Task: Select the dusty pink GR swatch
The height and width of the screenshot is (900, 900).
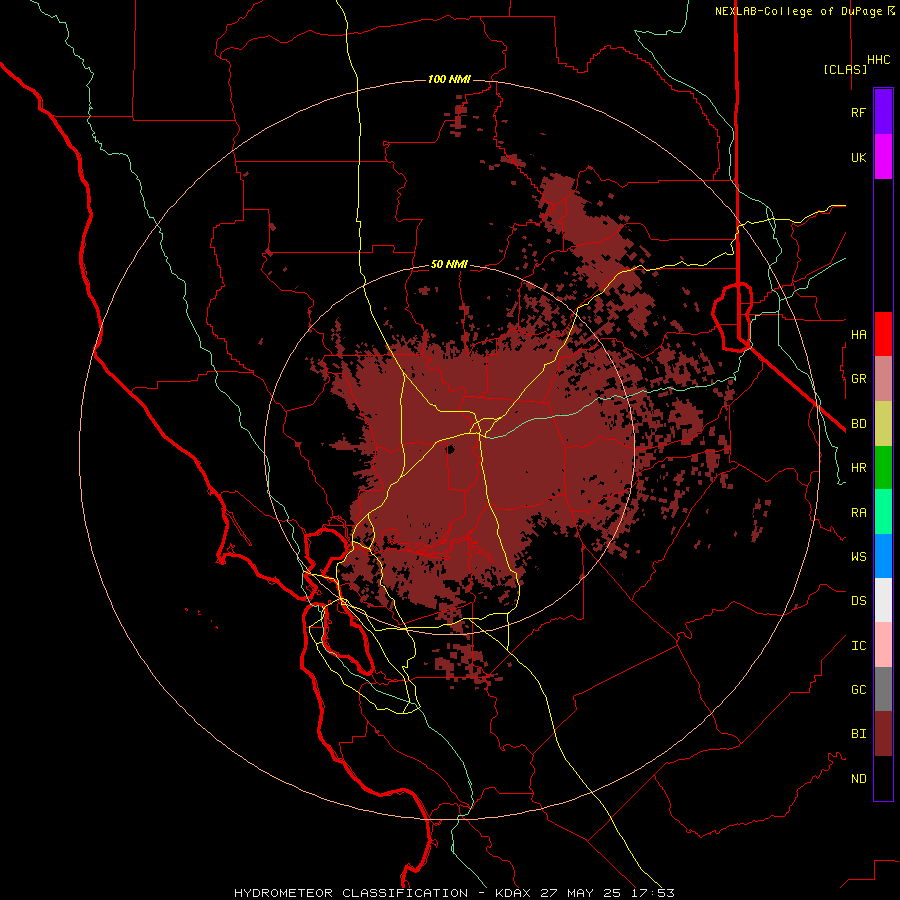Action: 883,379
